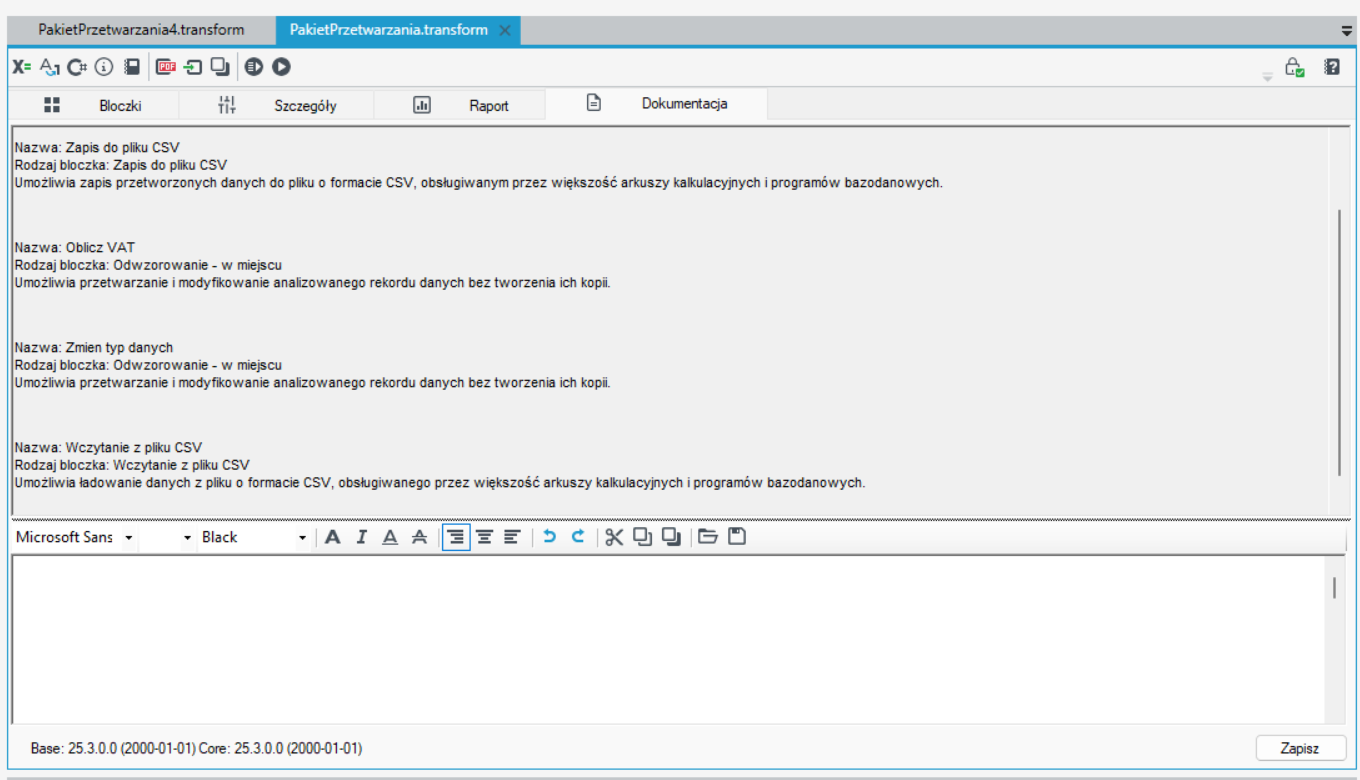Apply italic formatting in editor toolbar
The width and height of the screenshot is (1360, 780).
point(362,537)
